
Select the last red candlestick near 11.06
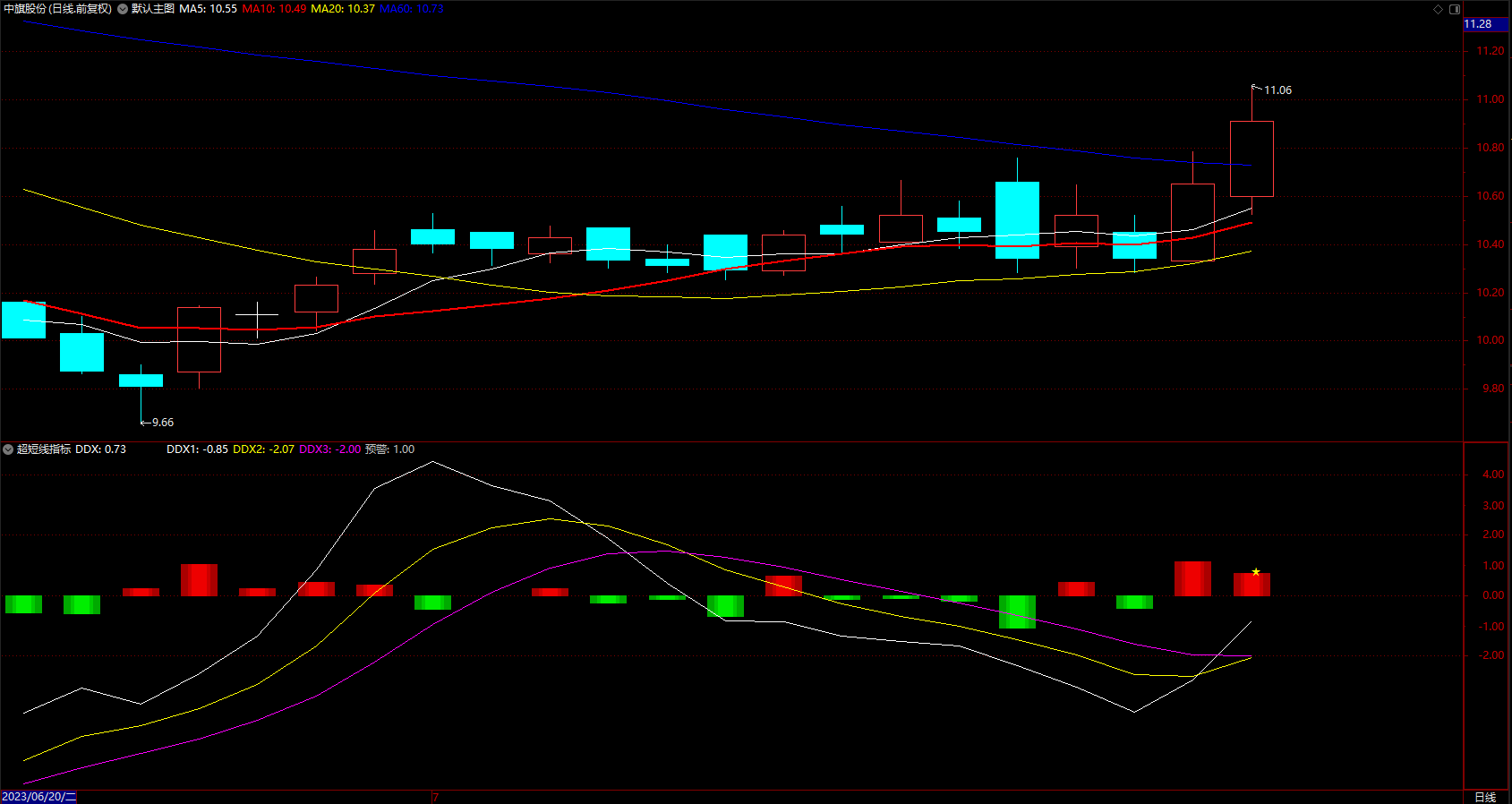click(x=1251, y=158)
